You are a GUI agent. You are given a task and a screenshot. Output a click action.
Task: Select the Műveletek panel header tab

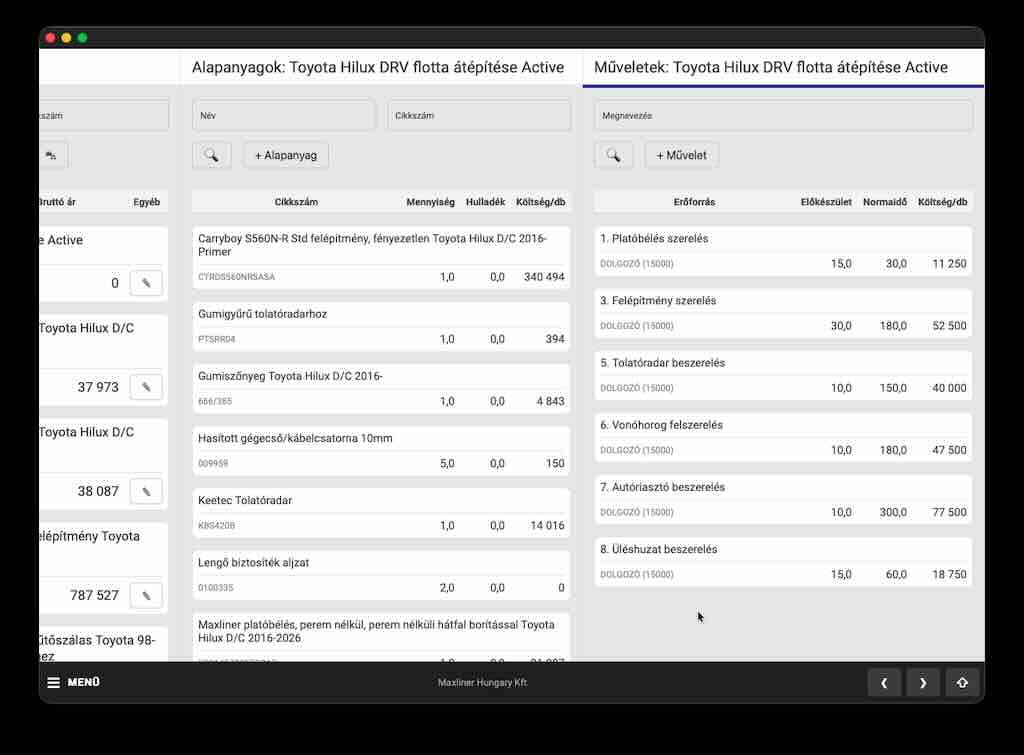771,68
